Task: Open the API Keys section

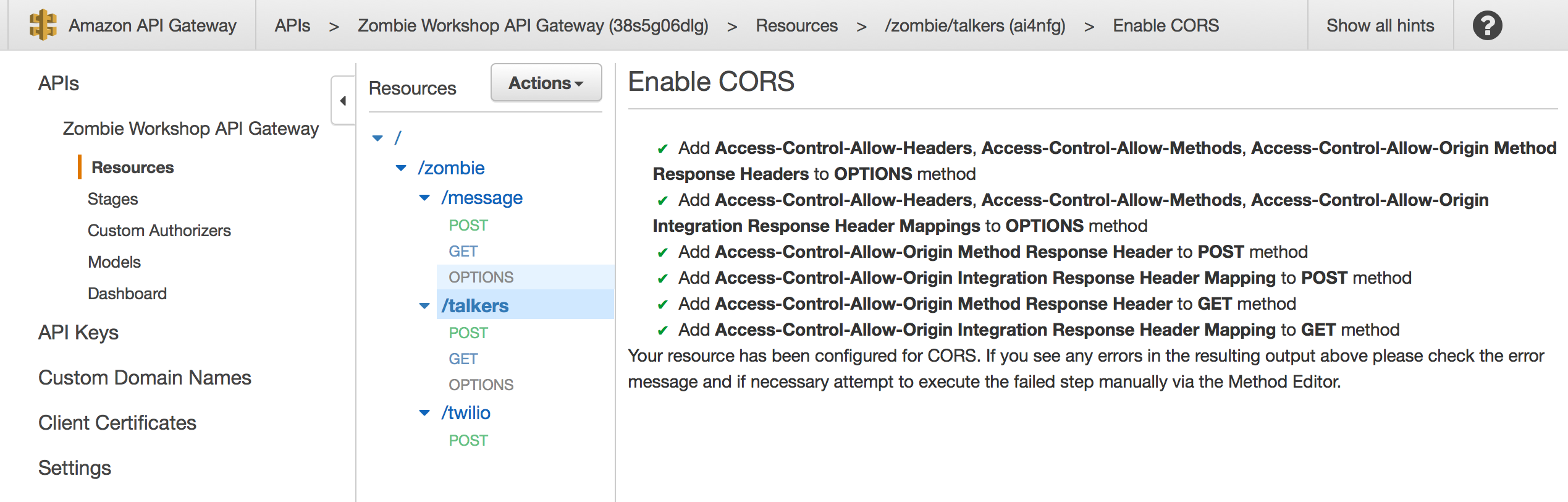Action: 78,333
